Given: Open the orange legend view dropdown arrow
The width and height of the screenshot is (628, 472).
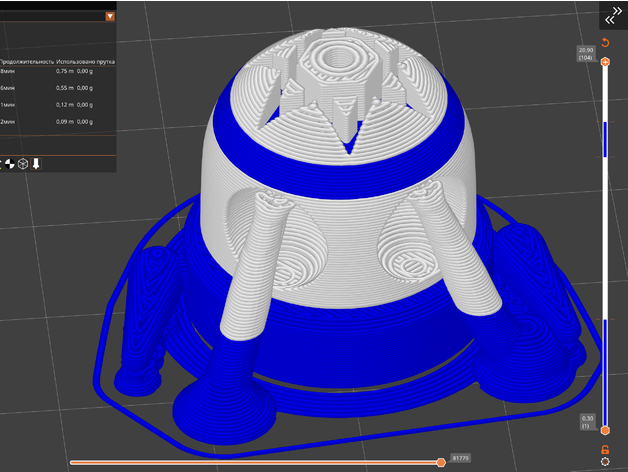Looking at the screenshot, I should [109, 16].
